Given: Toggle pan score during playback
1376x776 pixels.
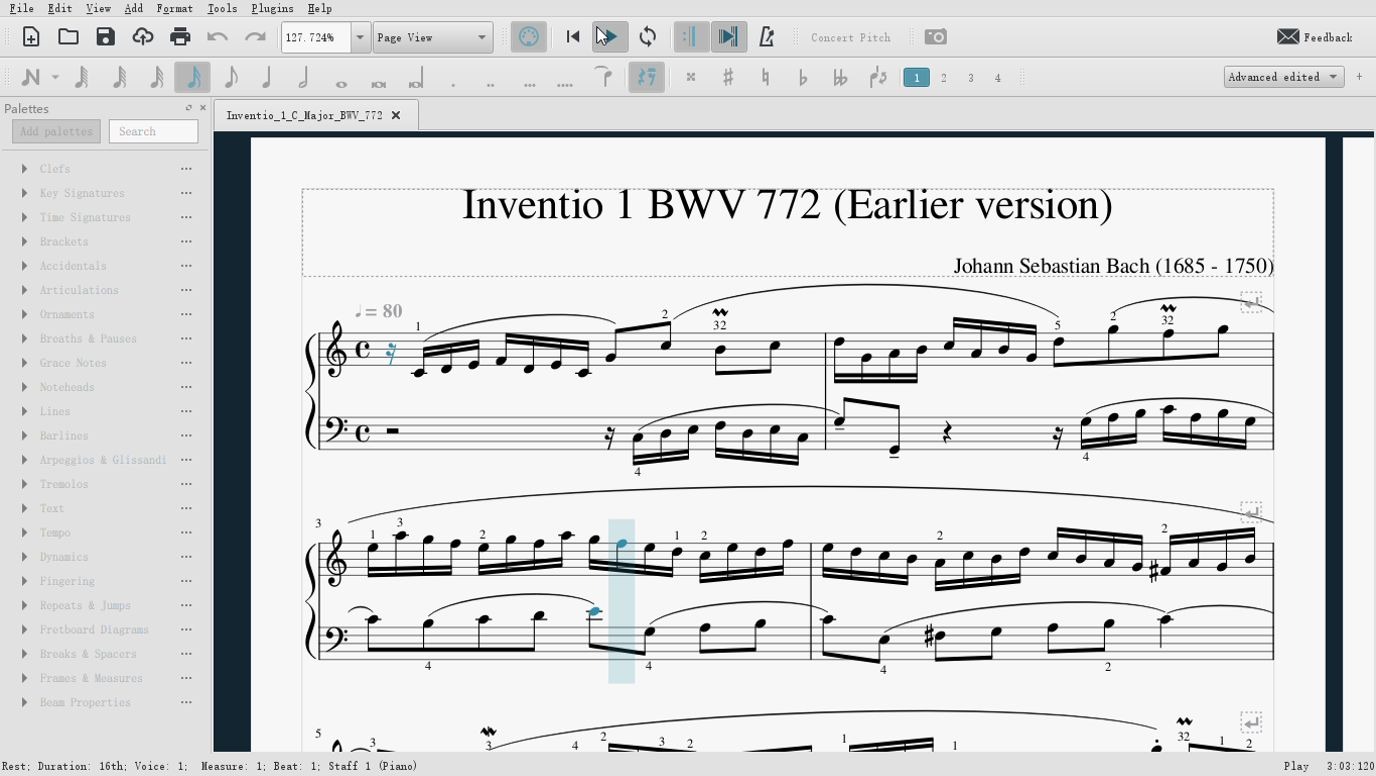Looking at the screenshot, I should (x=729, y=37).
